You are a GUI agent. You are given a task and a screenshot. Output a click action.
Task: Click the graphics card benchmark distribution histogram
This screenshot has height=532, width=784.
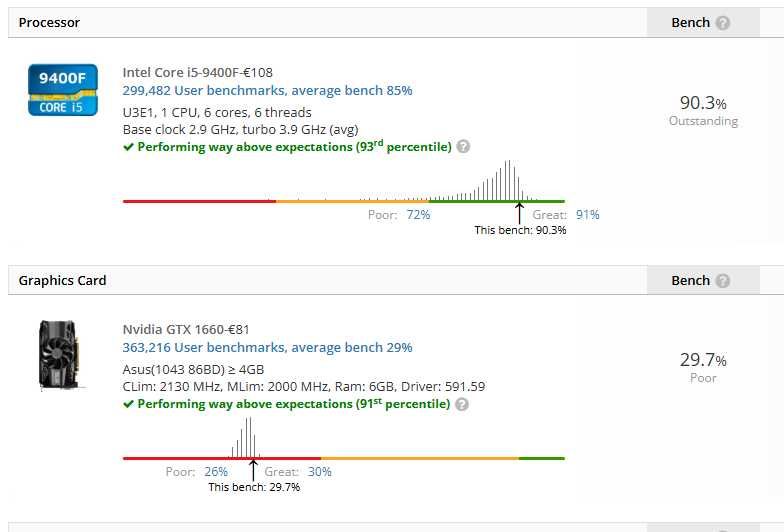[x=247, y=438]
